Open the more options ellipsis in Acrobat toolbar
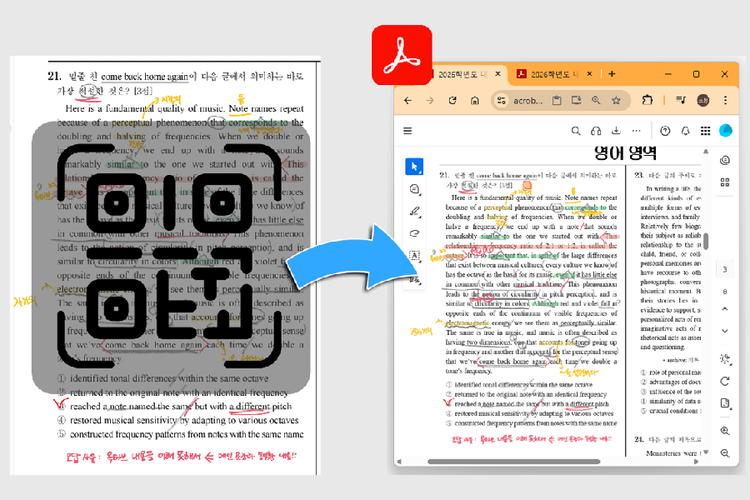The image size is (750, 500). click(636, 131)
